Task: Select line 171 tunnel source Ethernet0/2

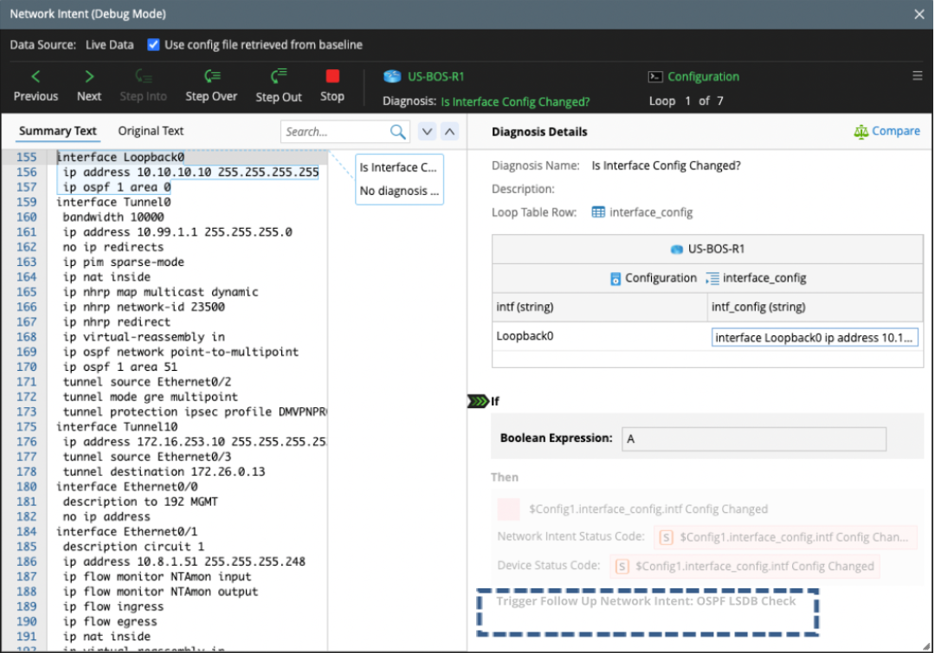Action: coord(147,382)
